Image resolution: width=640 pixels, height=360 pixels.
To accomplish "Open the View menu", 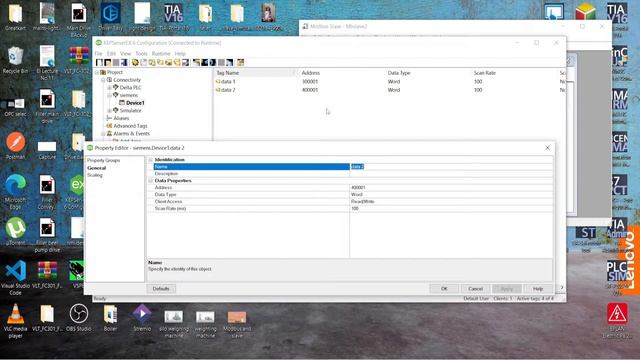I will click(x=126, y=53).
